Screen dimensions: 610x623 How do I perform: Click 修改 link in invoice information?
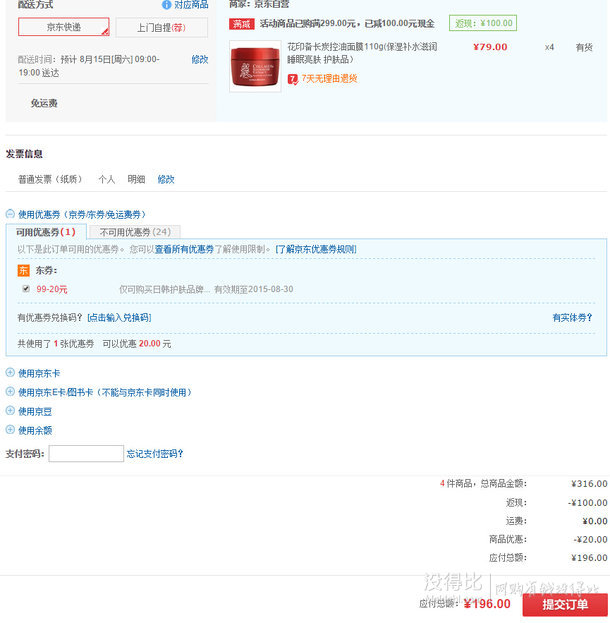(x=166, y=180)
